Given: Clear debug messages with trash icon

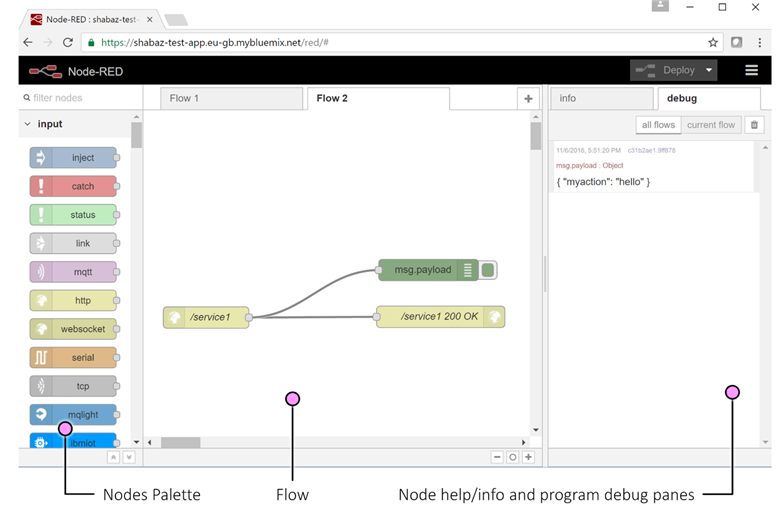Looking at the screenshot, I should tap(754, 125).
